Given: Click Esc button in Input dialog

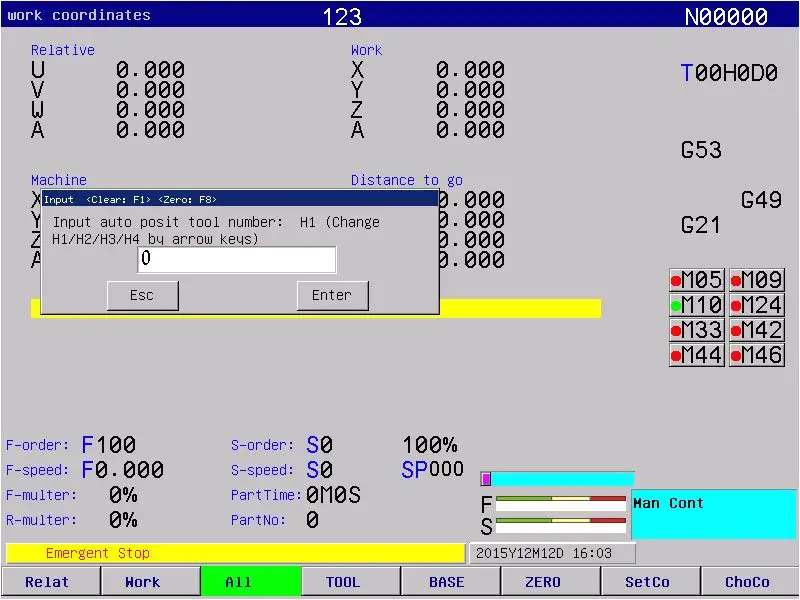Looking at the screenshot, I should point(143,295).
